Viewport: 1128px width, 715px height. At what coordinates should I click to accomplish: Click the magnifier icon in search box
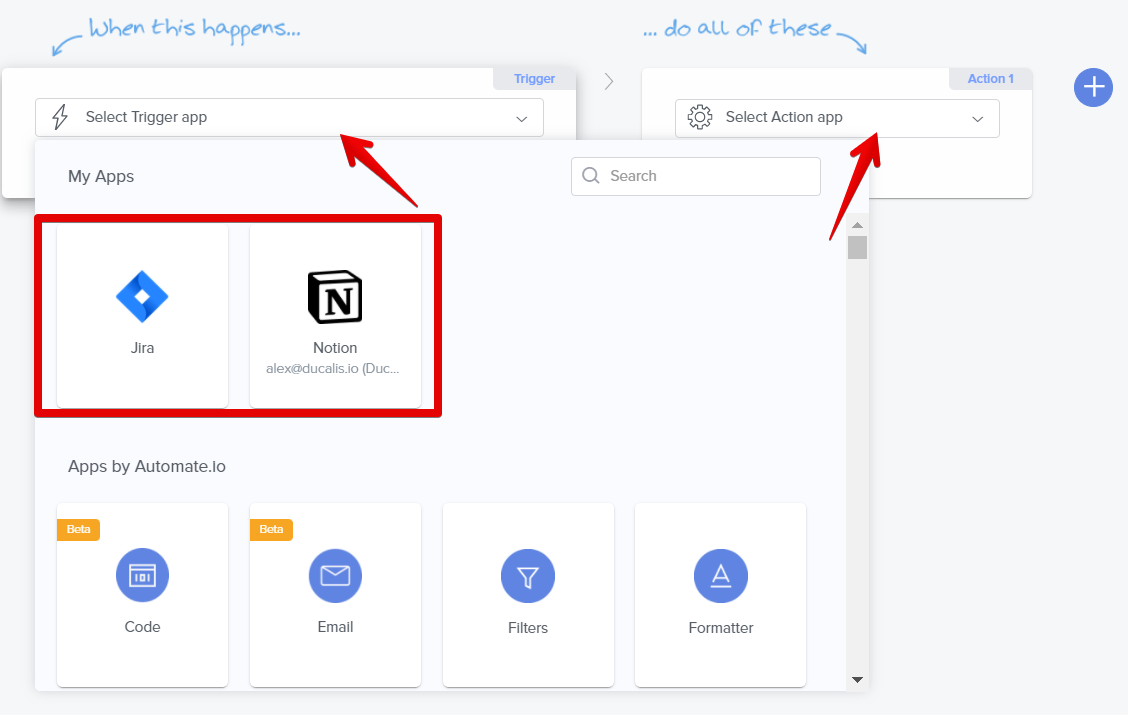tap(591, 176)
